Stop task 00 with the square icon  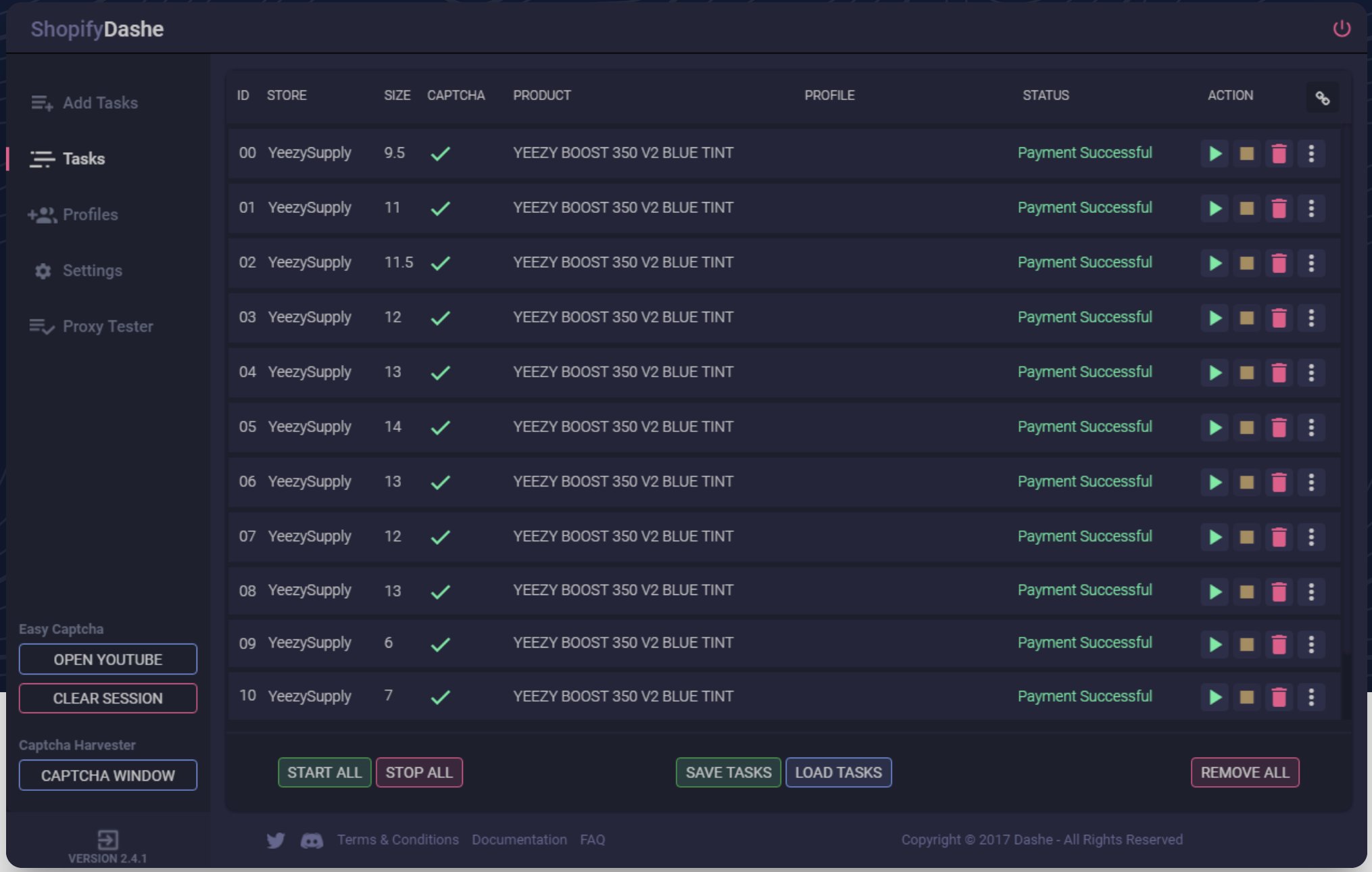pos(1247,153)
